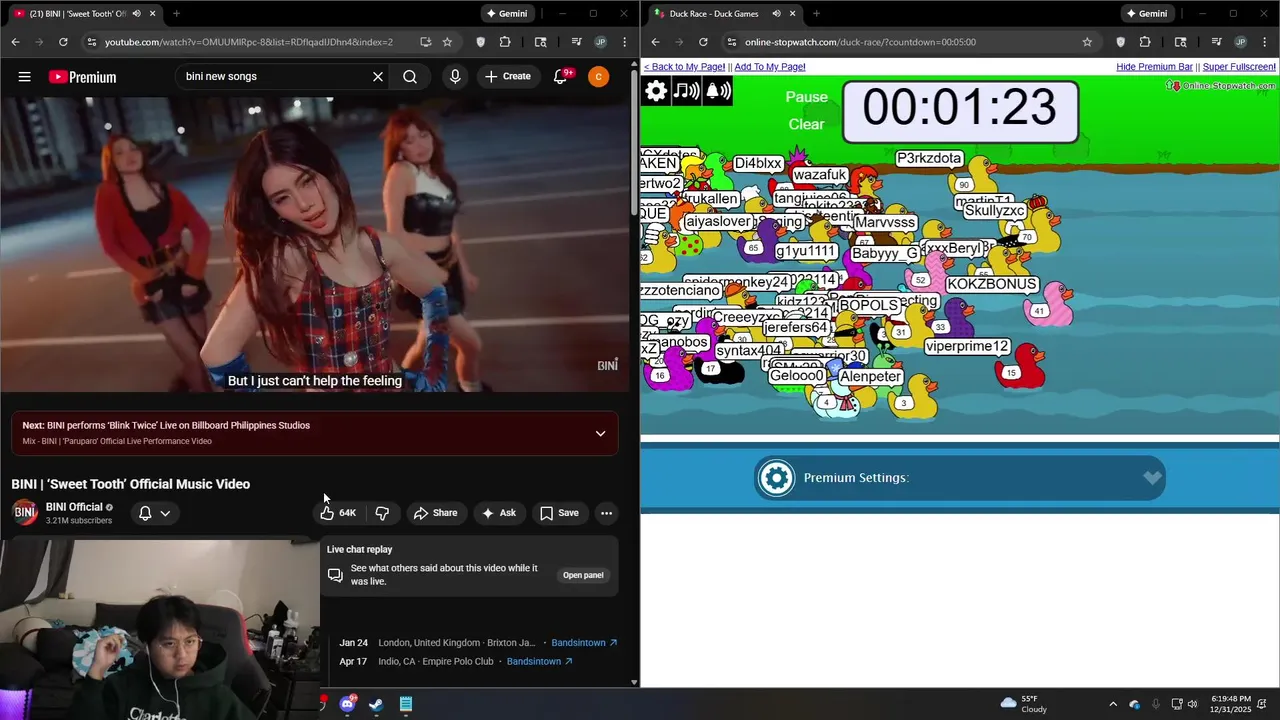This screenshot has width=1280, height=720.
Task: Share the Sweet Tooth video
Action: 435,513
